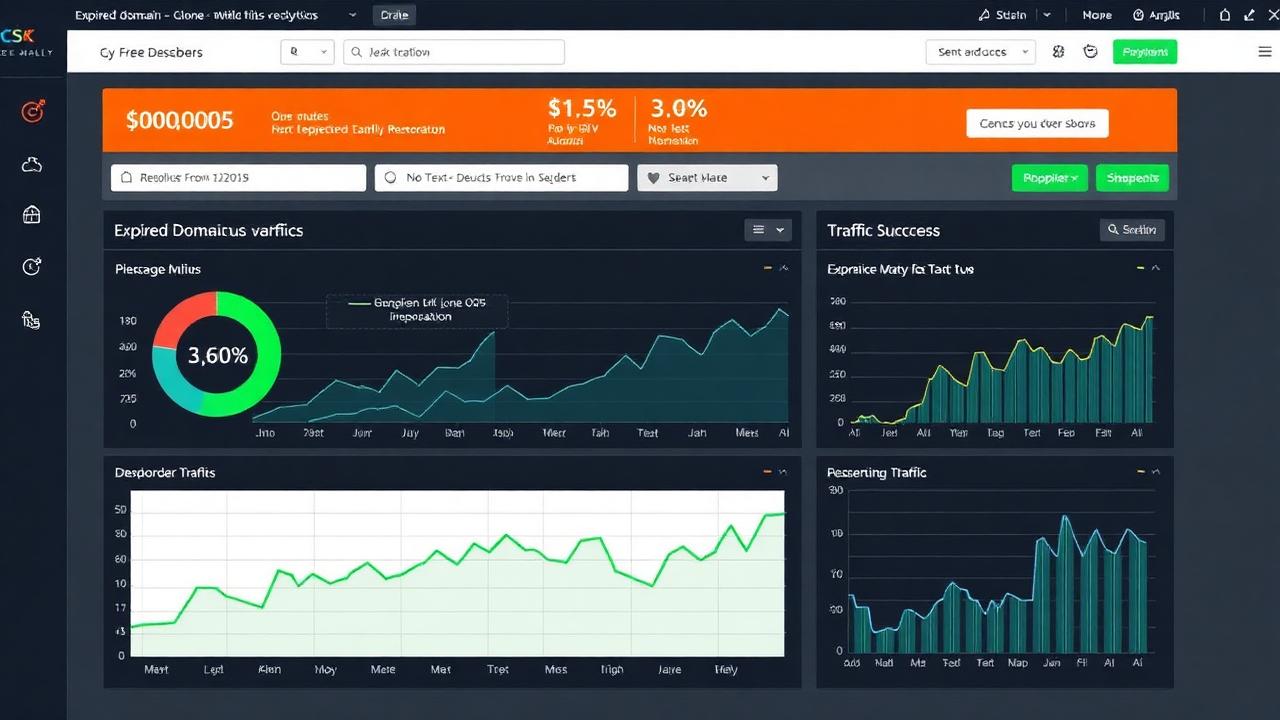Select the Crate tab in title bar
This screenshot has height=720, width=1280.
click(394, 15)
